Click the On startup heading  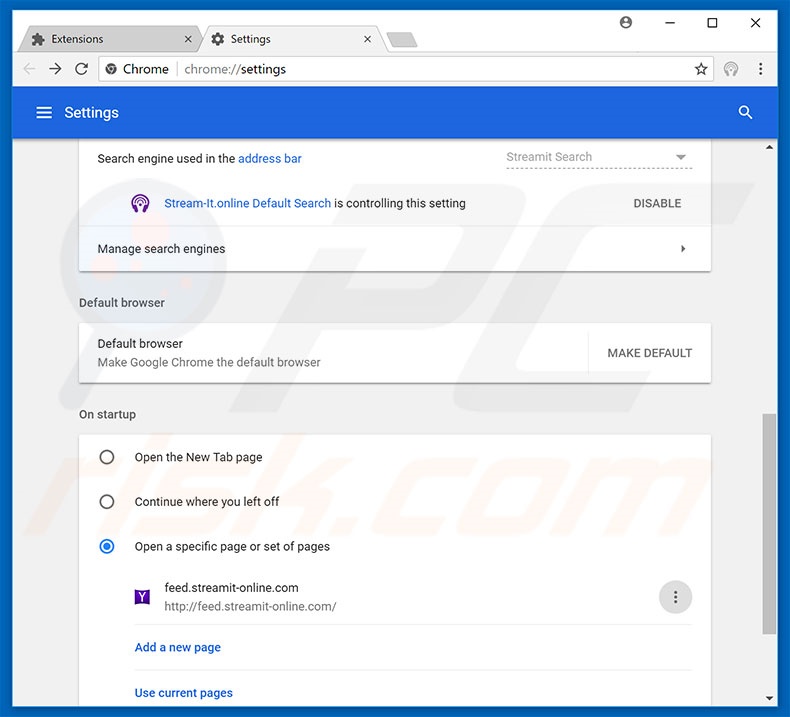pyautogui.click(x=107, y=414)
